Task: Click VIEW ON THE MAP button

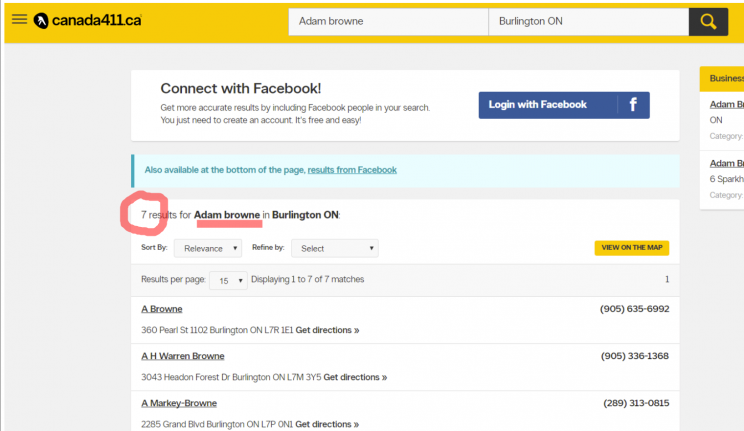Action: pos(632,248)
